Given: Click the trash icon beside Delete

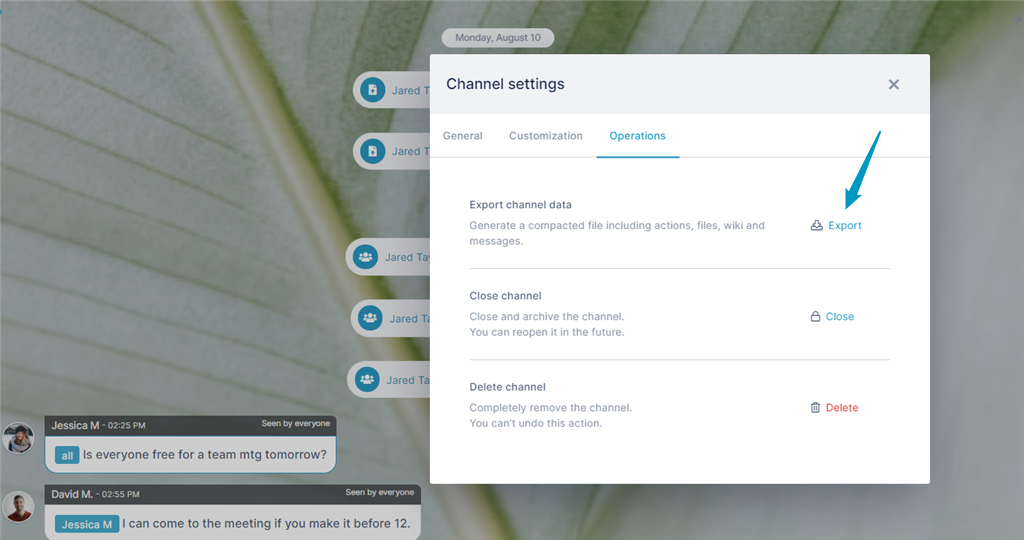Looking at the screenshot, I should point(815,407).
